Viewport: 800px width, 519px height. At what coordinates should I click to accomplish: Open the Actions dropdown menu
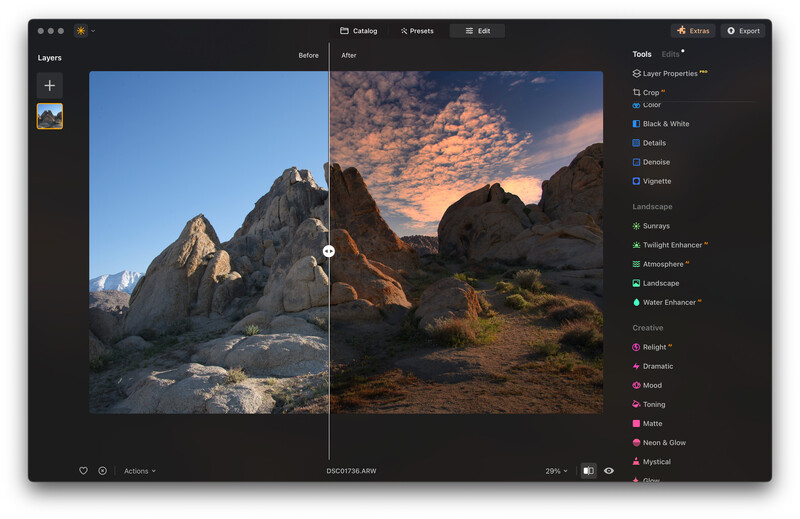tap(140, 471)
